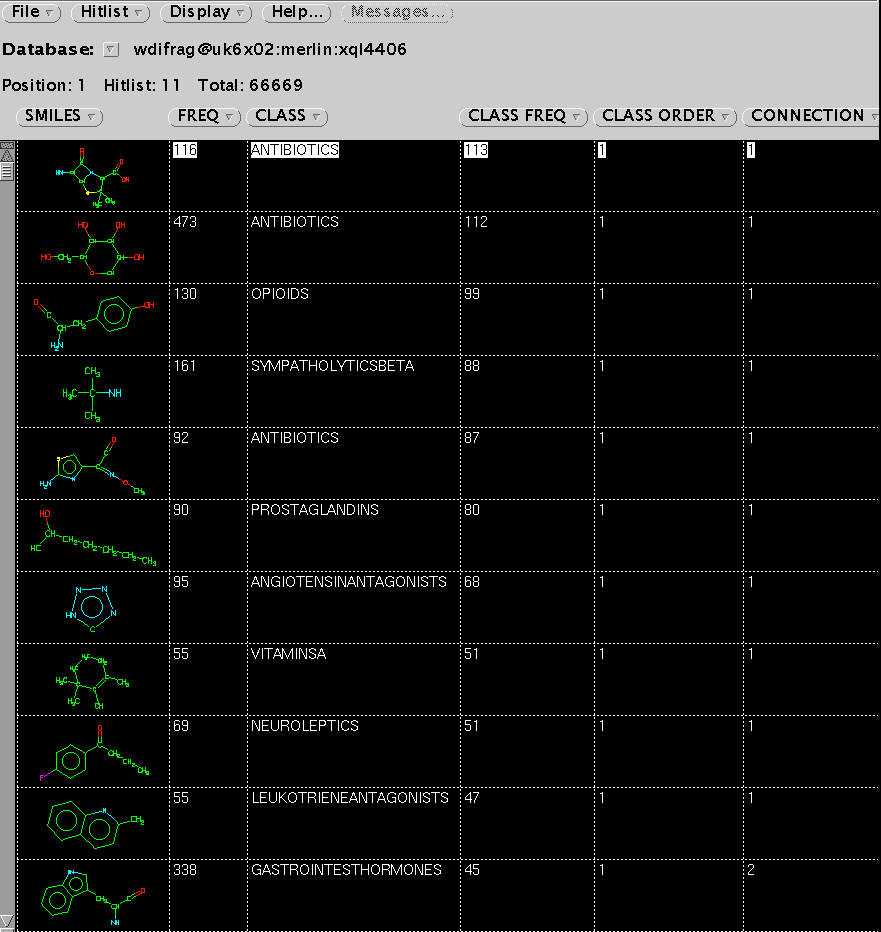Expand the SMILES column dropdown
881x932 pixels.
tap(60, 116)
